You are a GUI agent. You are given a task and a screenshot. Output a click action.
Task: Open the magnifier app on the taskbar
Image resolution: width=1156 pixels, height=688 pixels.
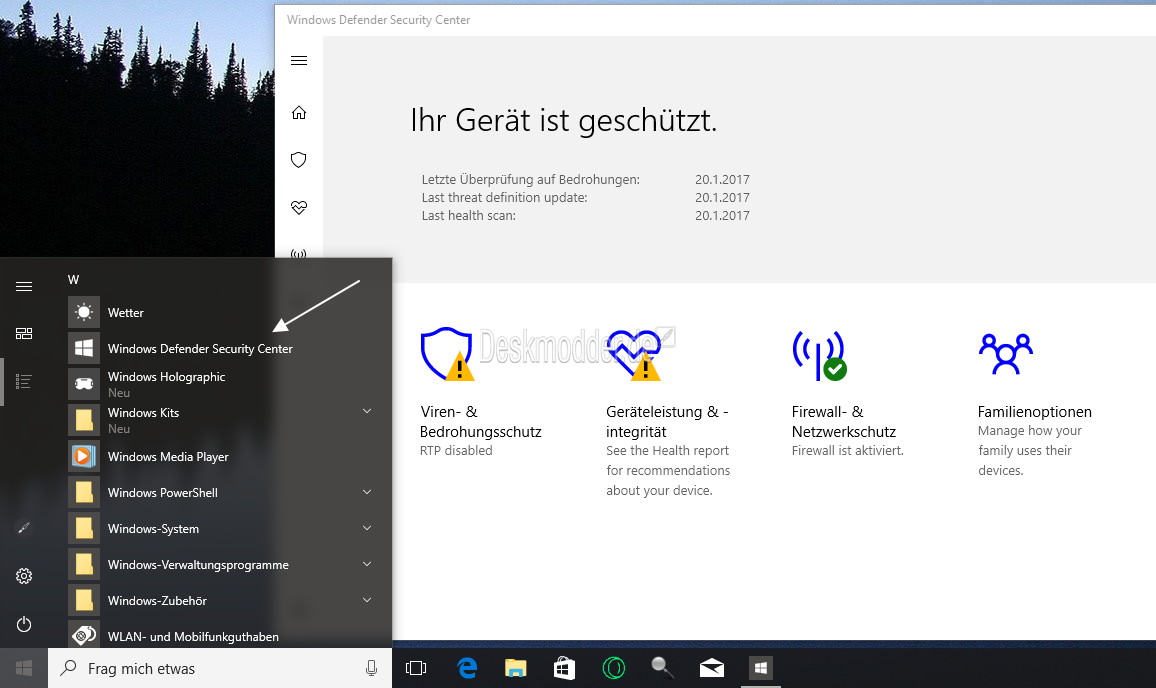pyautogui.click(x=662, y=667)
